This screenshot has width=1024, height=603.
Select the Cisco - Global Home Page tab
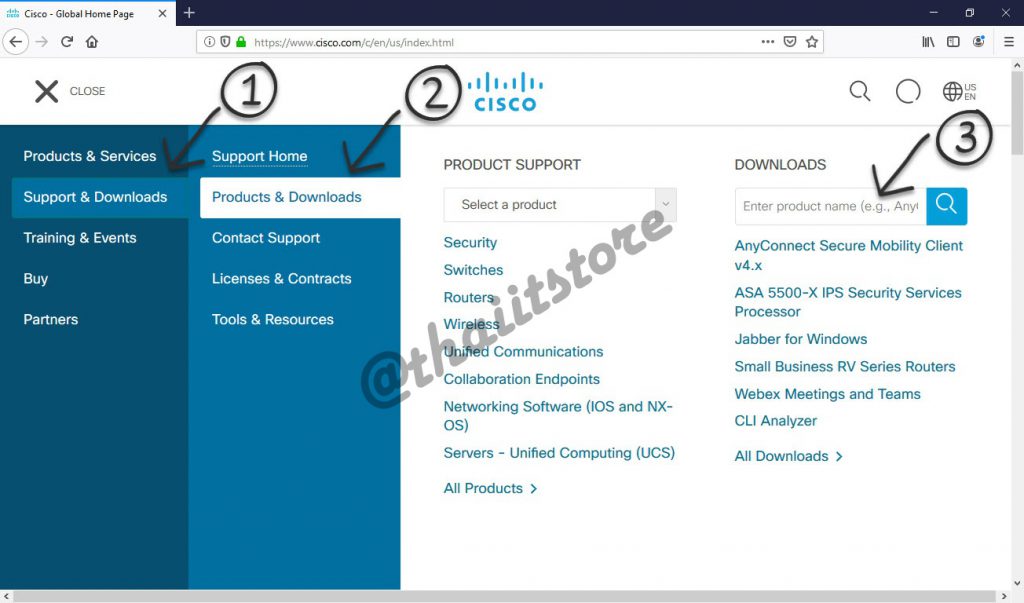(88, 13)
